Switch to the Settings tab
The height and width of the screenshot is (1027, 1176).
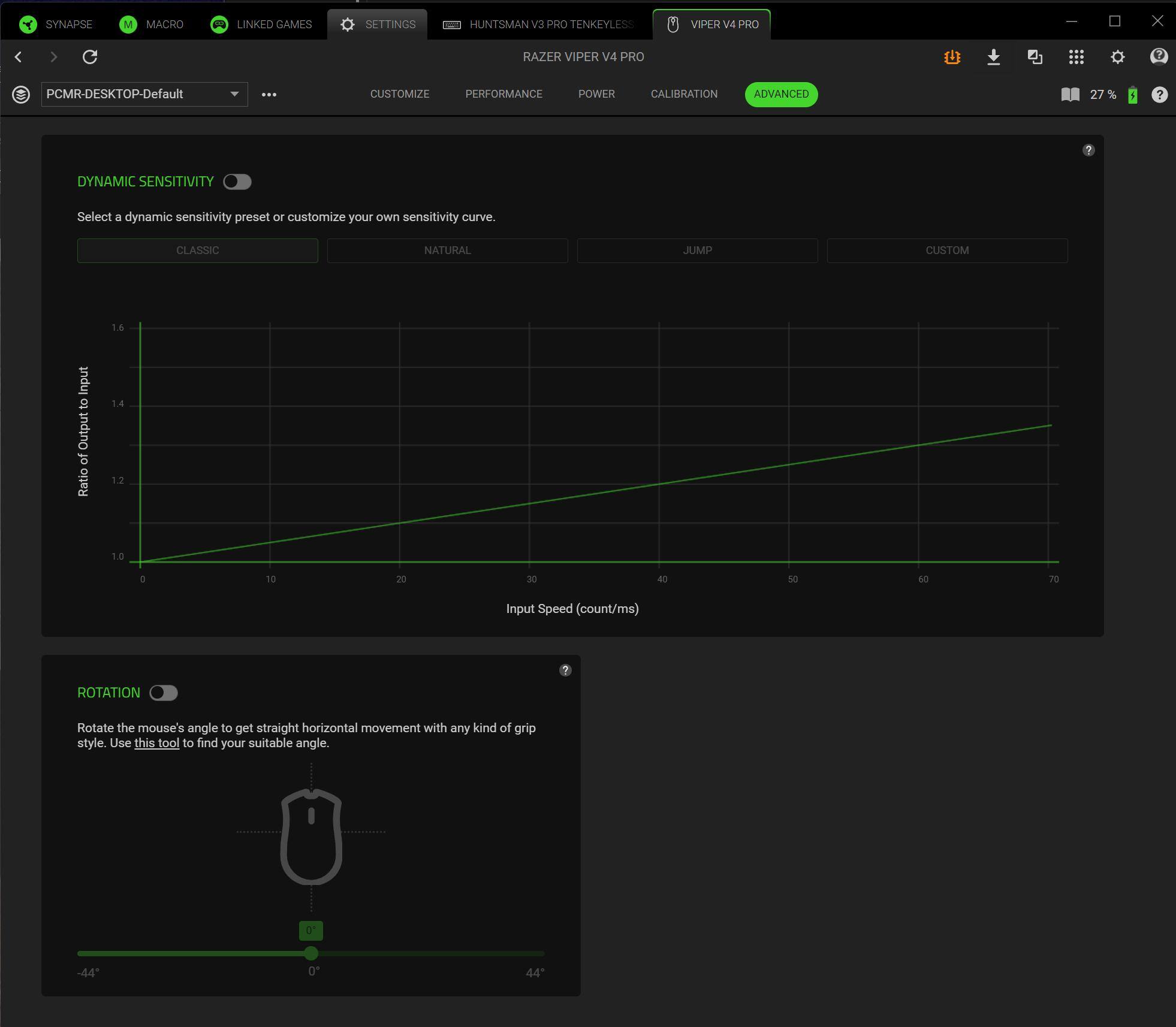tap(378, 25)
